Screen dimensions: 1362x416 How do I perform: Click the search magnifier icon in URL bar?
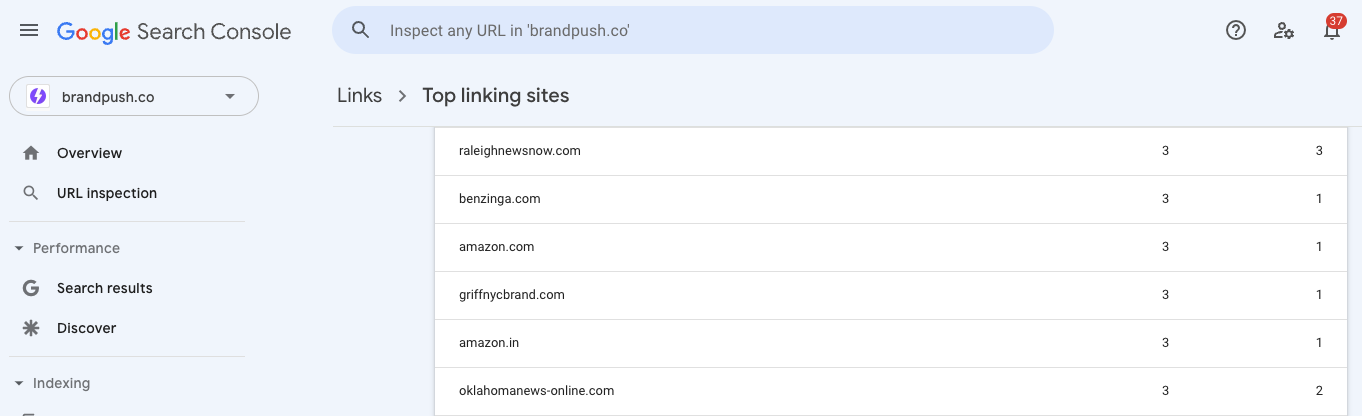361,31
